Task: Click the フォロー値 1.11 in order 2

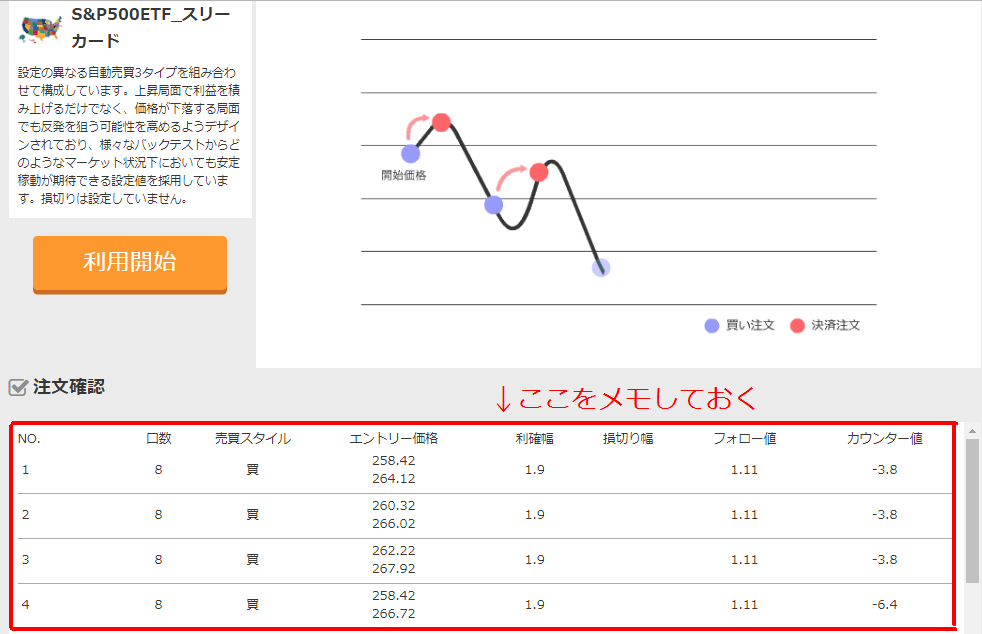Action: tap(745, 515)
